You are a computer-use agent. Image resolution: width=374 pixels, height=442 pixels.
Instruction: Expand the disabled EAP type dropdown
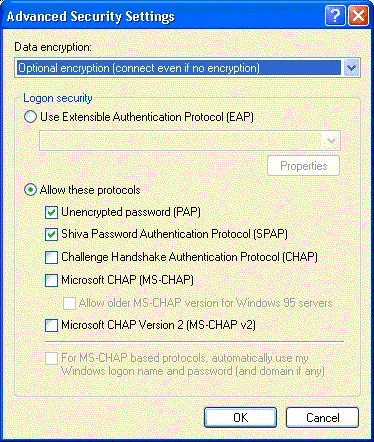[331, 141]
